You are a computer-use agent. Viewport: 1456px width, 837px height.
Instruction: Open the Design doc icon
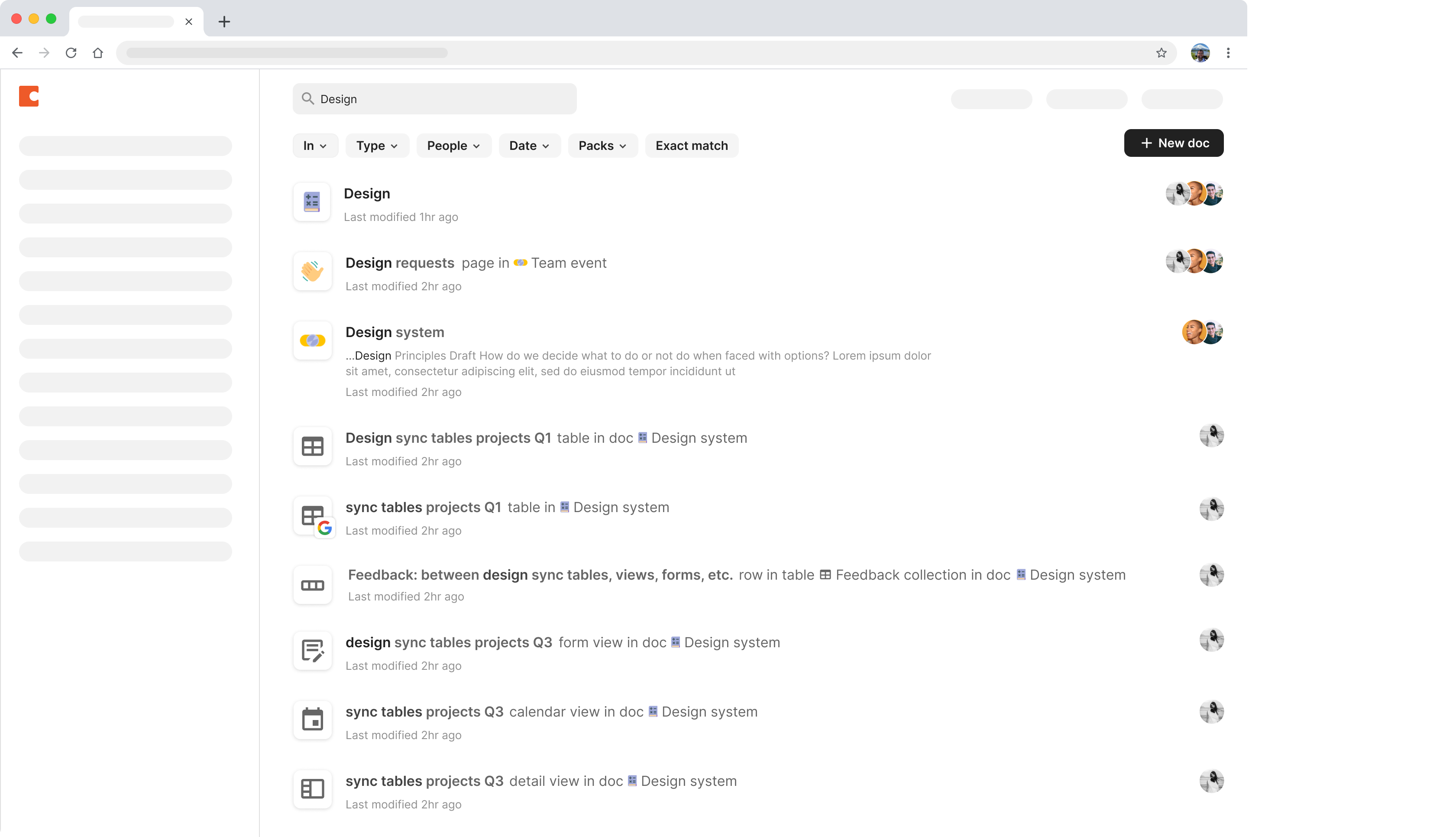coord(311,202)
